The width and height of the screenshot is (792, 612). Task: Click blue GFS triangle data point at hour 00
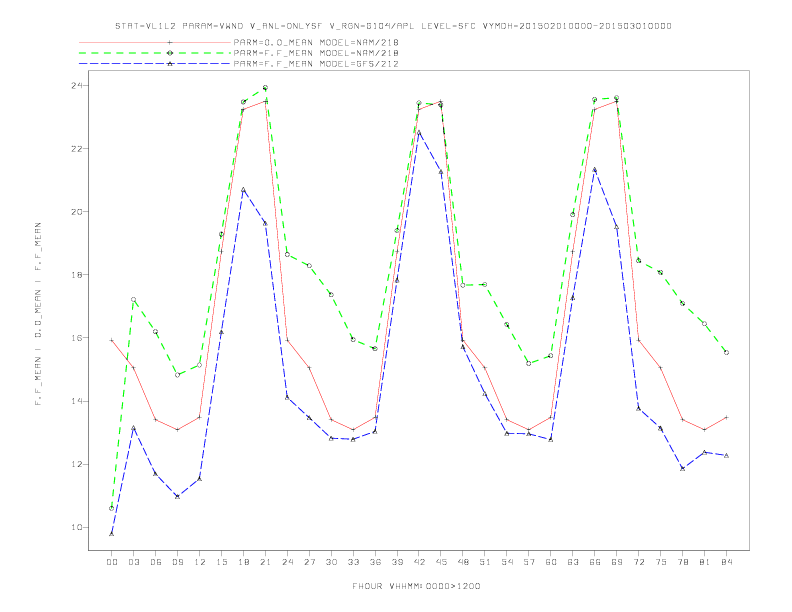click(112, 534)
